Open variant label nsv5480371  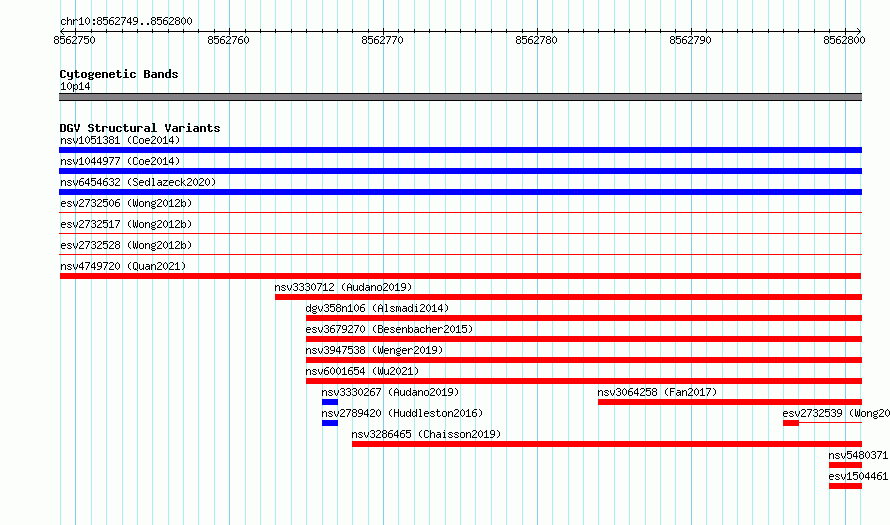click(x=858, y=455)
